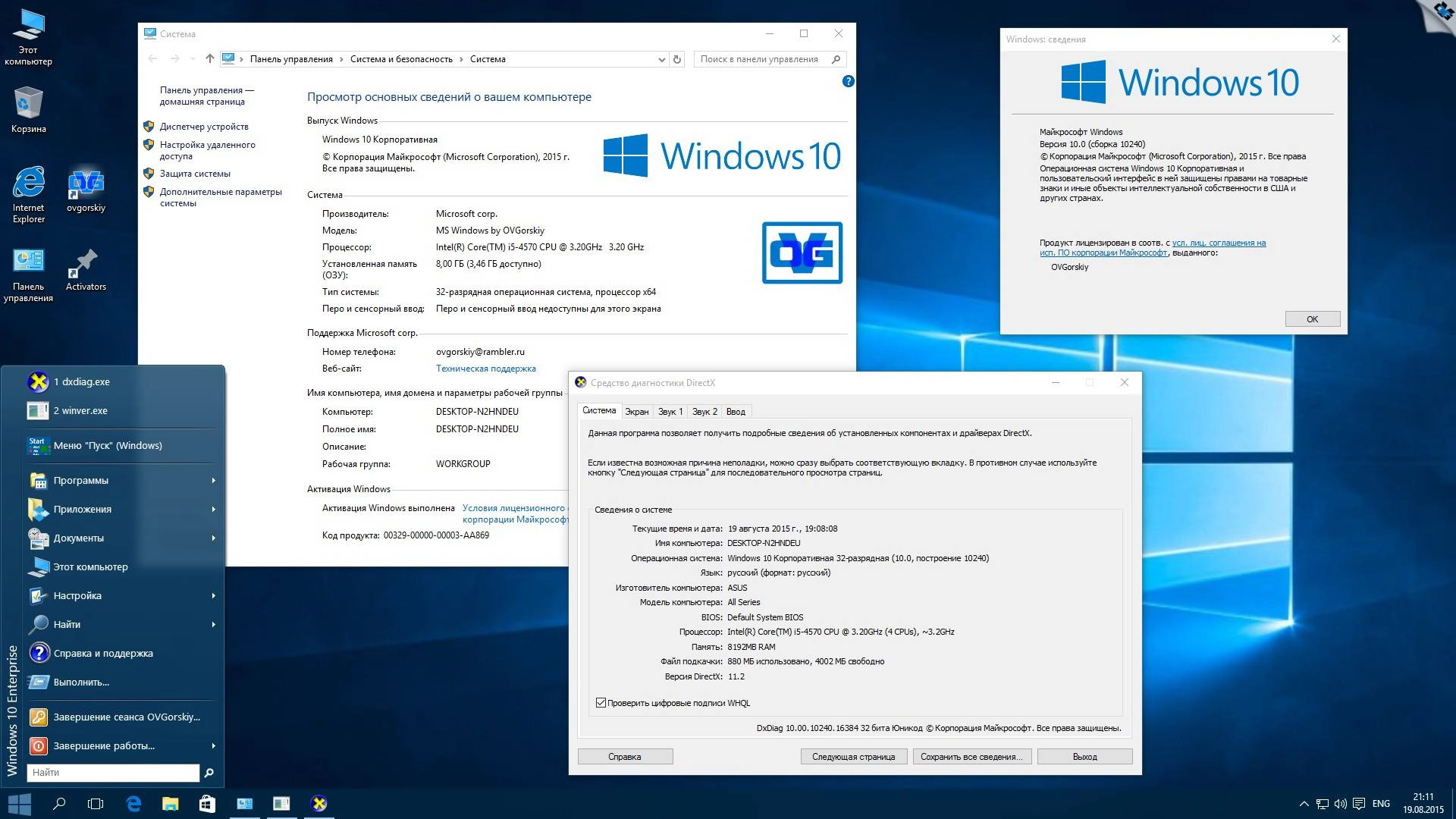Open the address bar history dropdown
The height and width of the screenshot is (819, 1456).
click(661, 58)
